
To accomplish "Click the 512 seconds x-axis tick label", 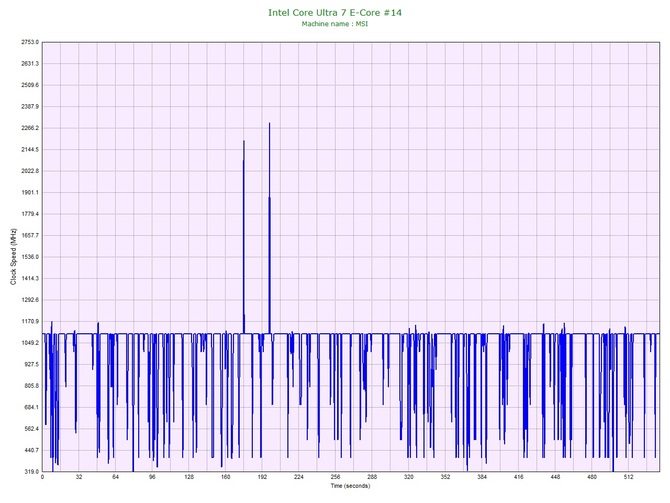I will (628, 477).
